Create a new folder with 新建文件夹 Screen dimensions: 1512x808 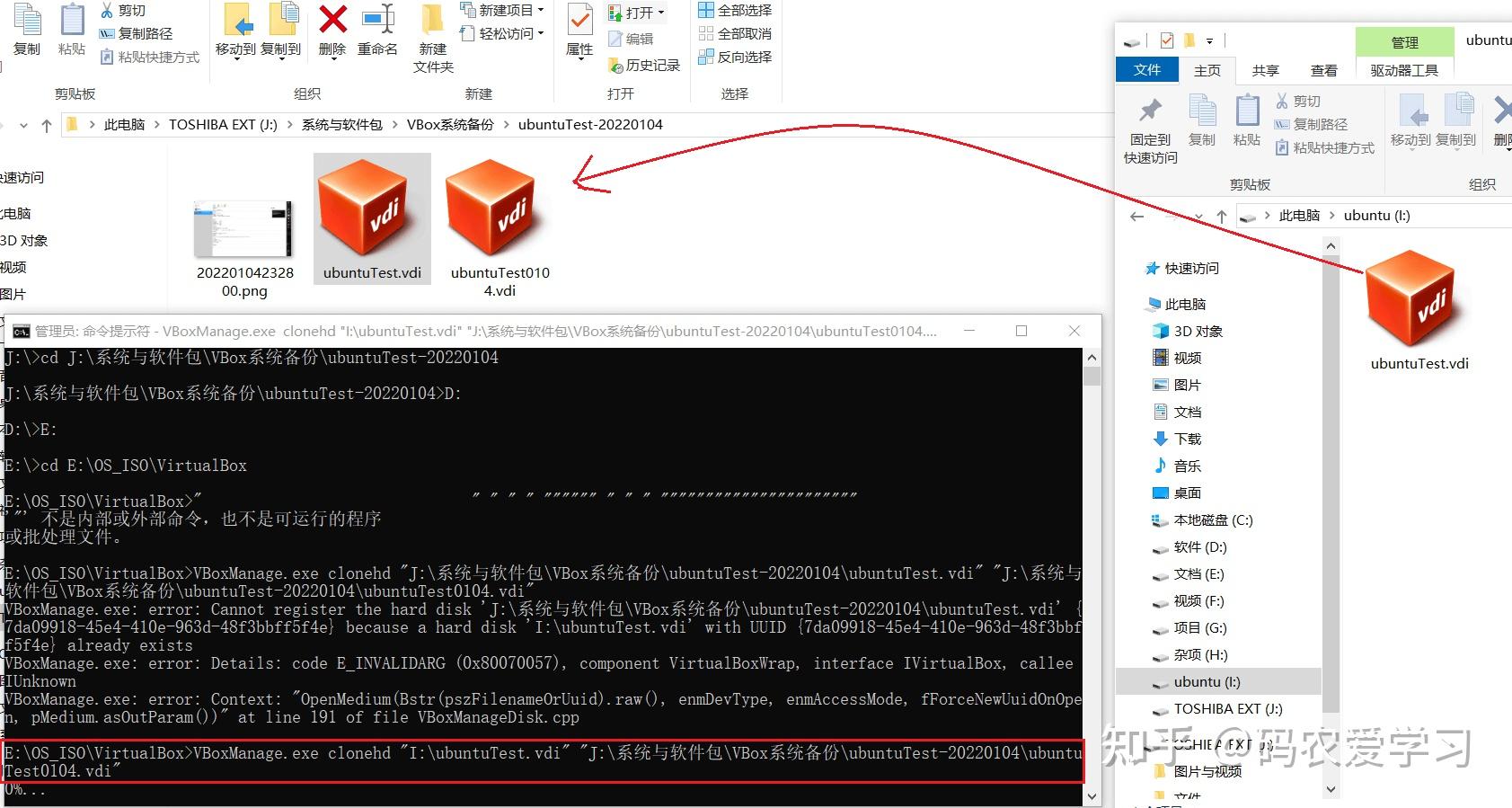433,38
